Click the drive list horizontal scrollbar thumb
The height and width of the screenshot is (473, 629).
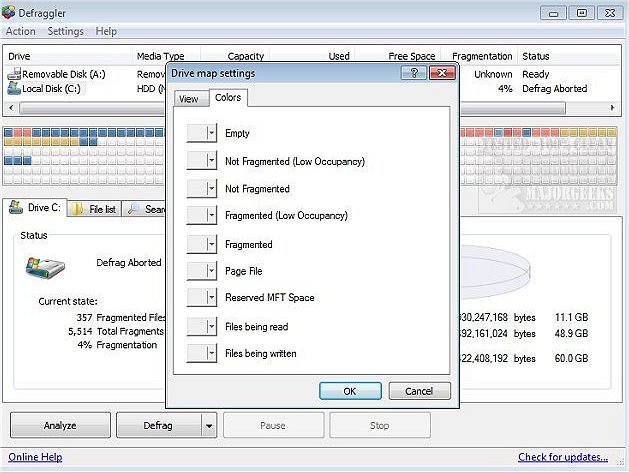pyautogui.click(x=292, y=108)
